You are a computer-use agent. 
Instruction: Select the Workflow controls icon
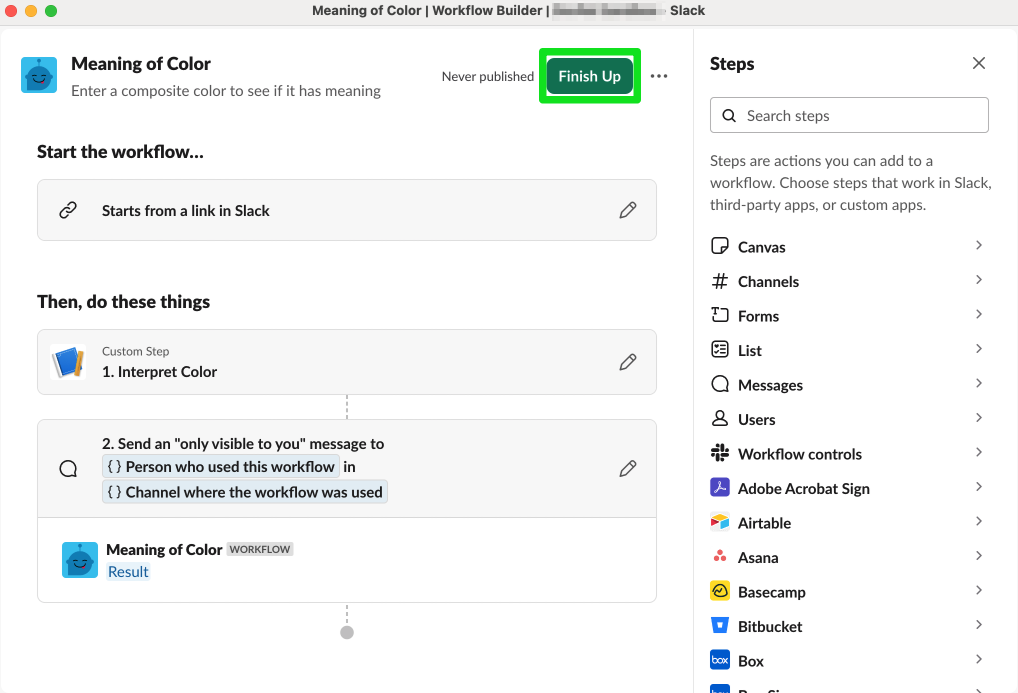[x=720, y=453]
